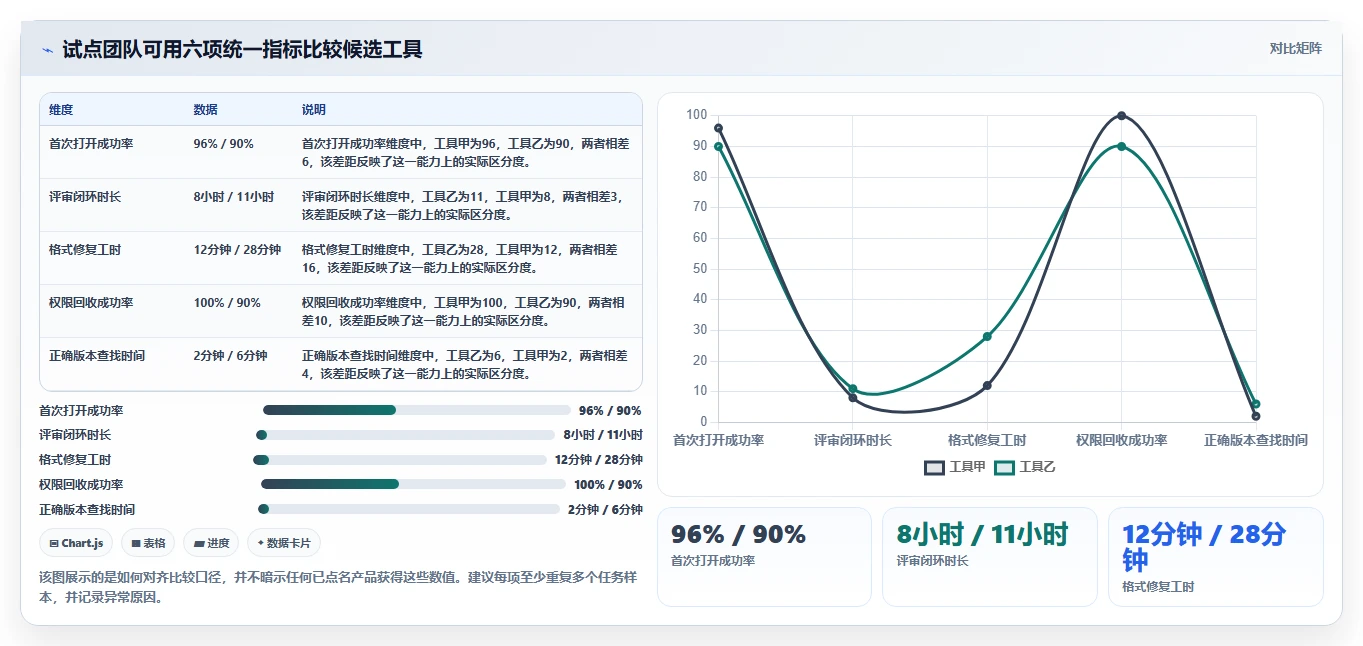Image resolution: width=1363 pixels, height=646 pixels.
Task: Click the 工具甲 data point at 权限回收成功率
Action: (1121, 115)
